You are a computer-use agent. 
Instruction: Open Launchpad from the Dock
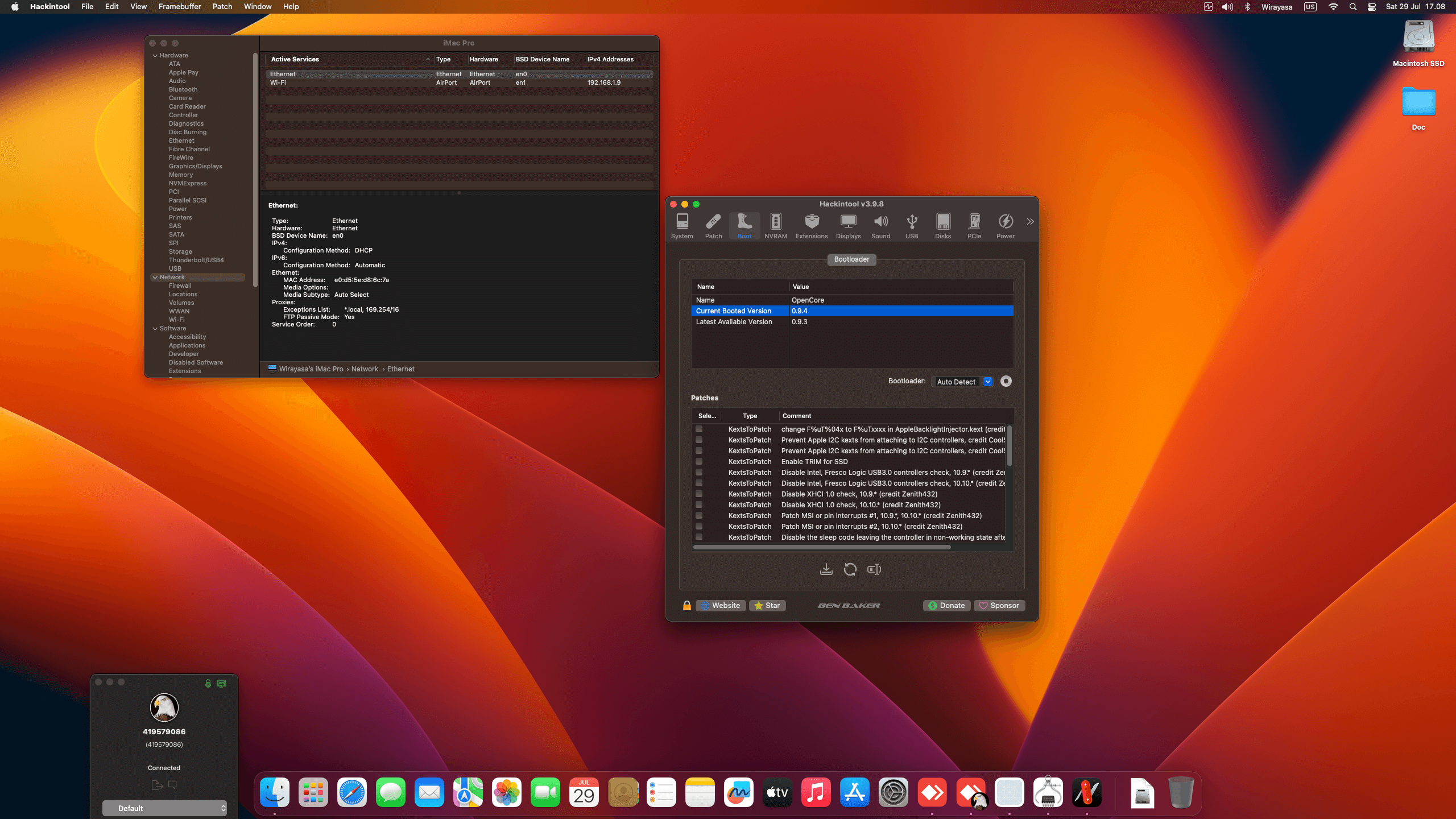(x=313, y=792)
